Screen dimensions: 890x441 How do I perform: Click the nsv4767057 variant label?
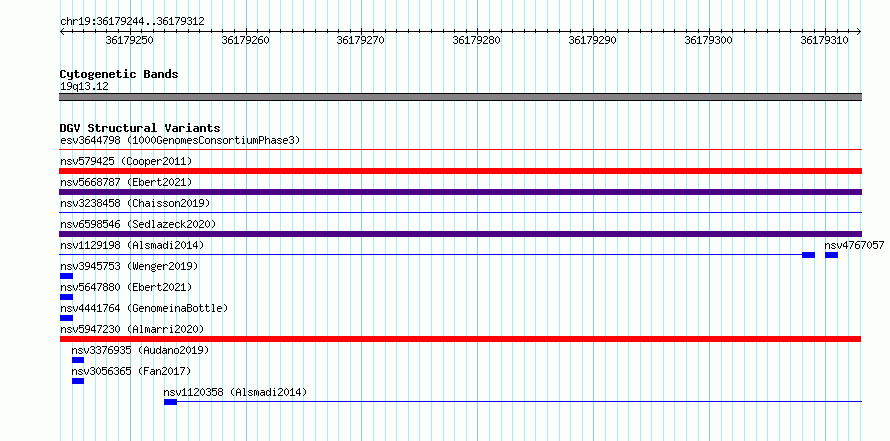pyautogui.click(x=854, y=245)
